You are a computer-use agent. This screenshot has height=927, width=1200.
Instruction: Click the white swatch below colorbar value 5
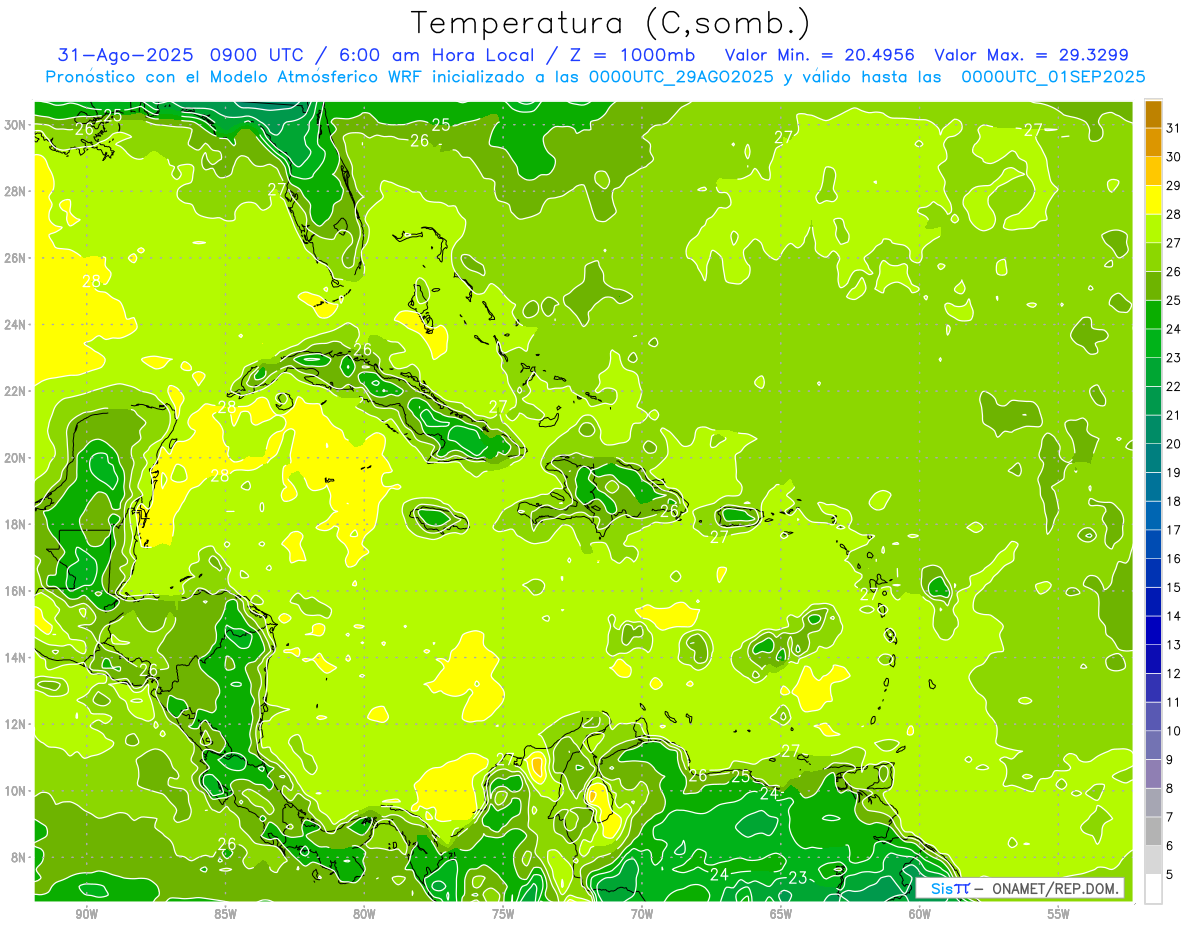(x=1153, y=888)
